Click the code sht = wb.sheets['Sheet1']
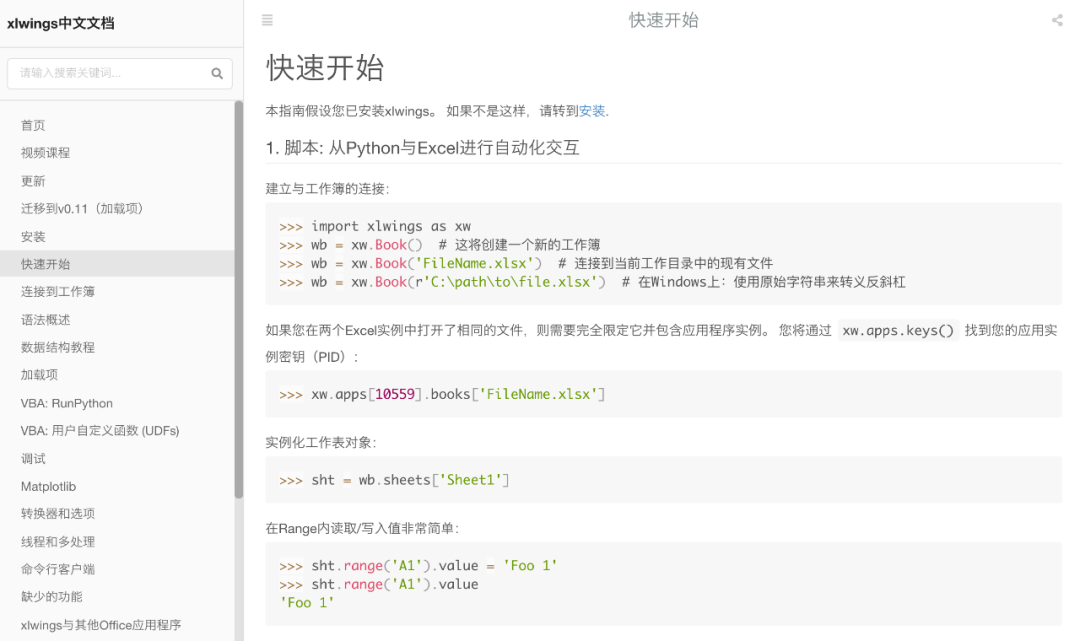 394,481
